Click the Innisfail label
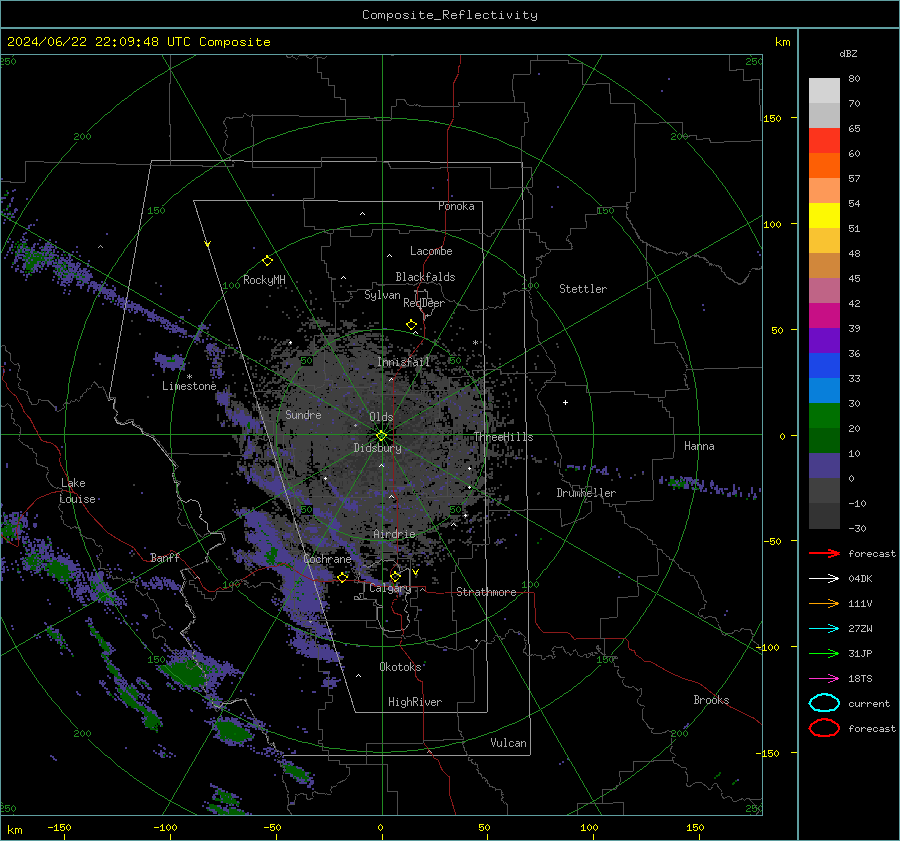 pyautogui.click(x=403, y=362)
